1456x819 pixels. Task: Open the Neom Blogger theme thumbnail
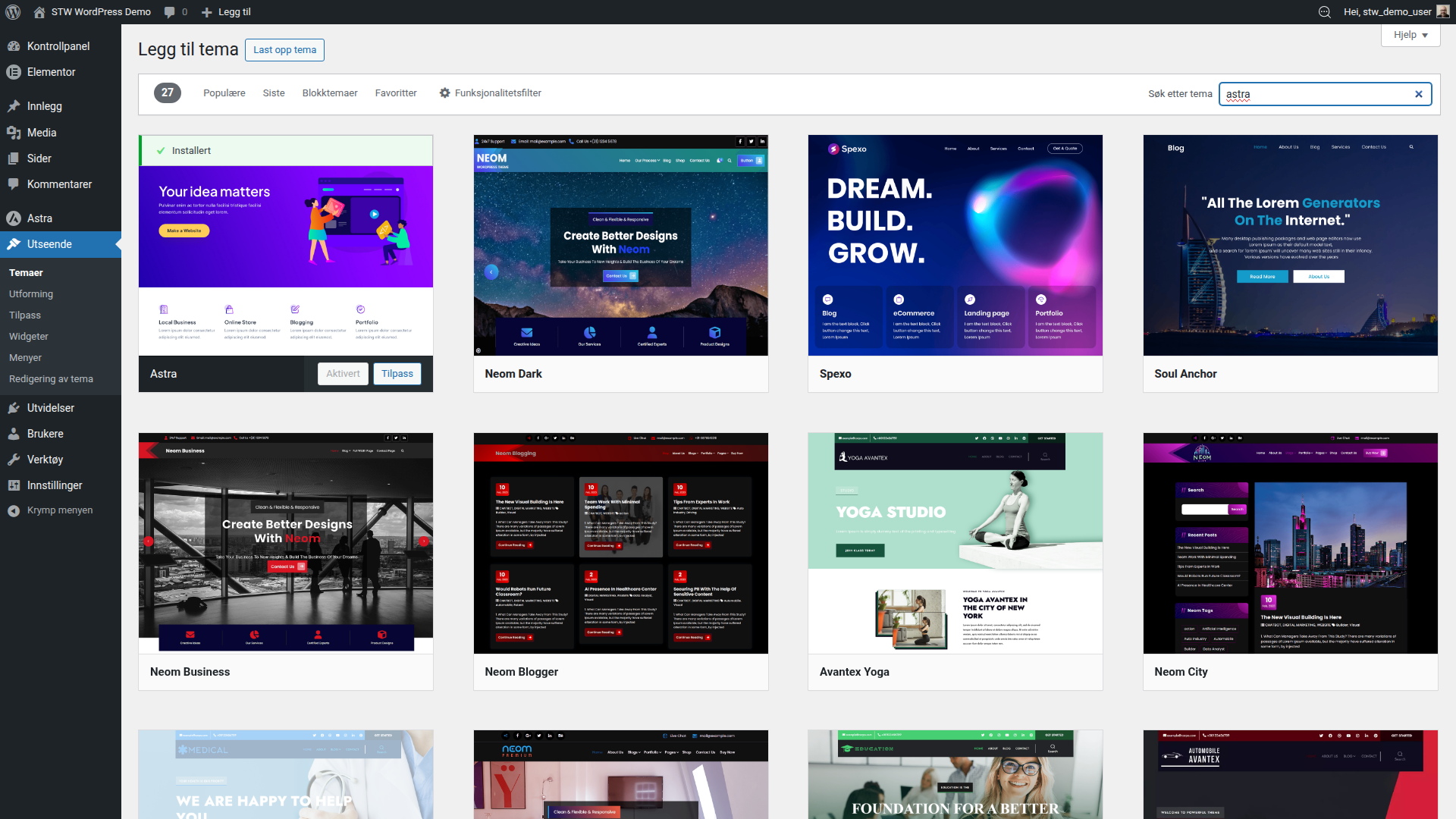click(x=620, y=543)
